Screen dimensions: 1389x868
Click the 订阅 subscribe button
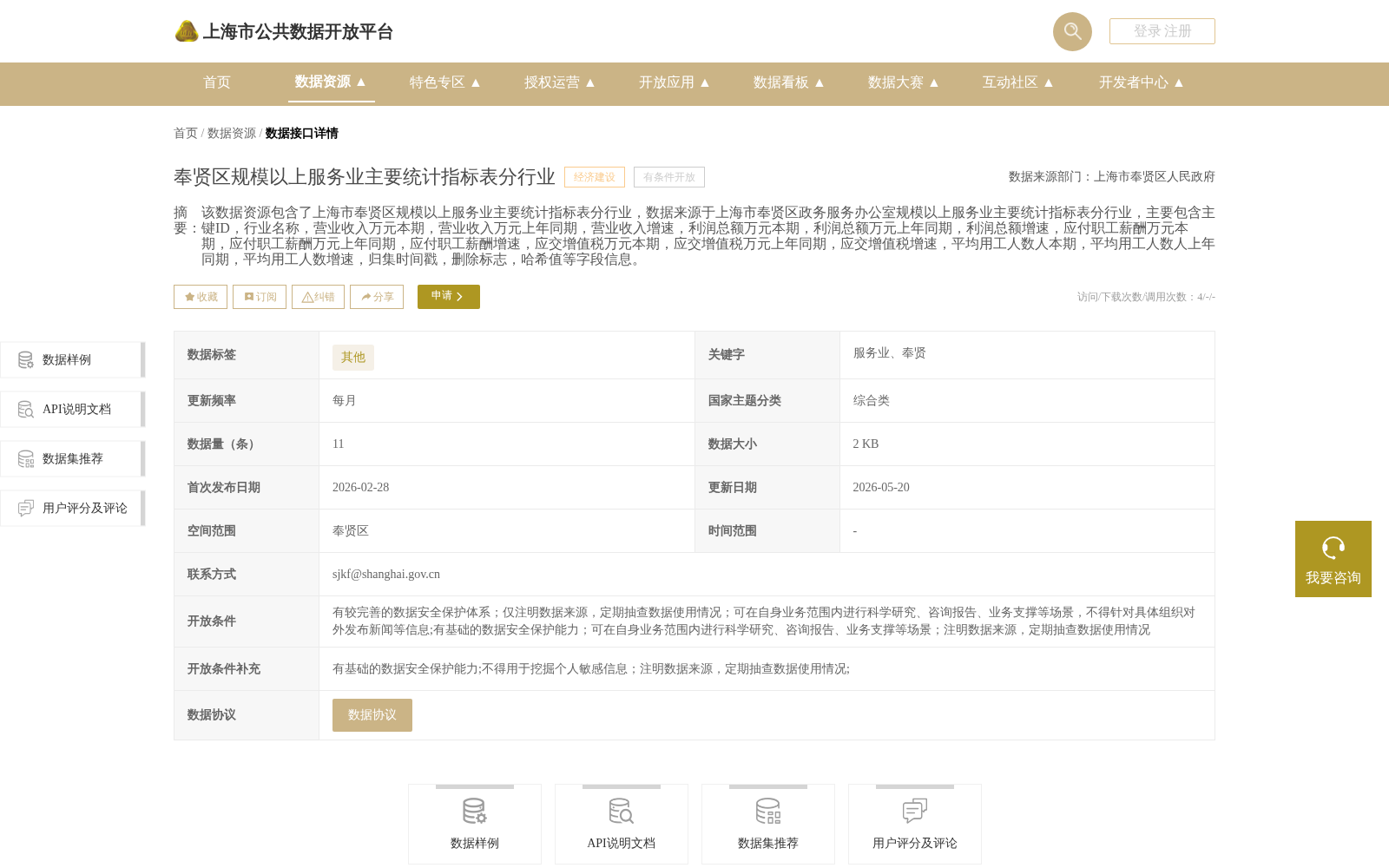[x=260, y=297]
